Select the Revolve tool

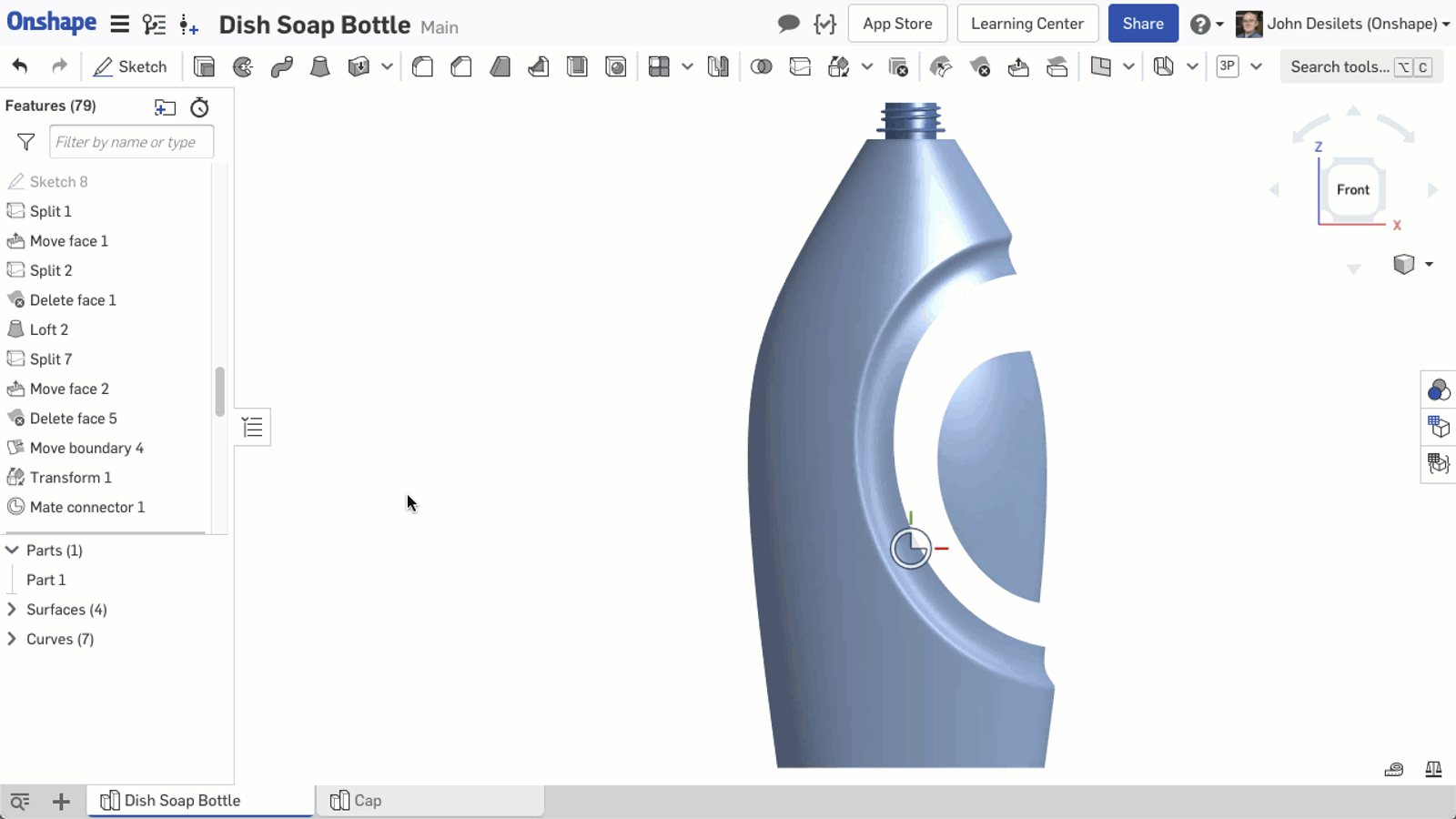243,66
